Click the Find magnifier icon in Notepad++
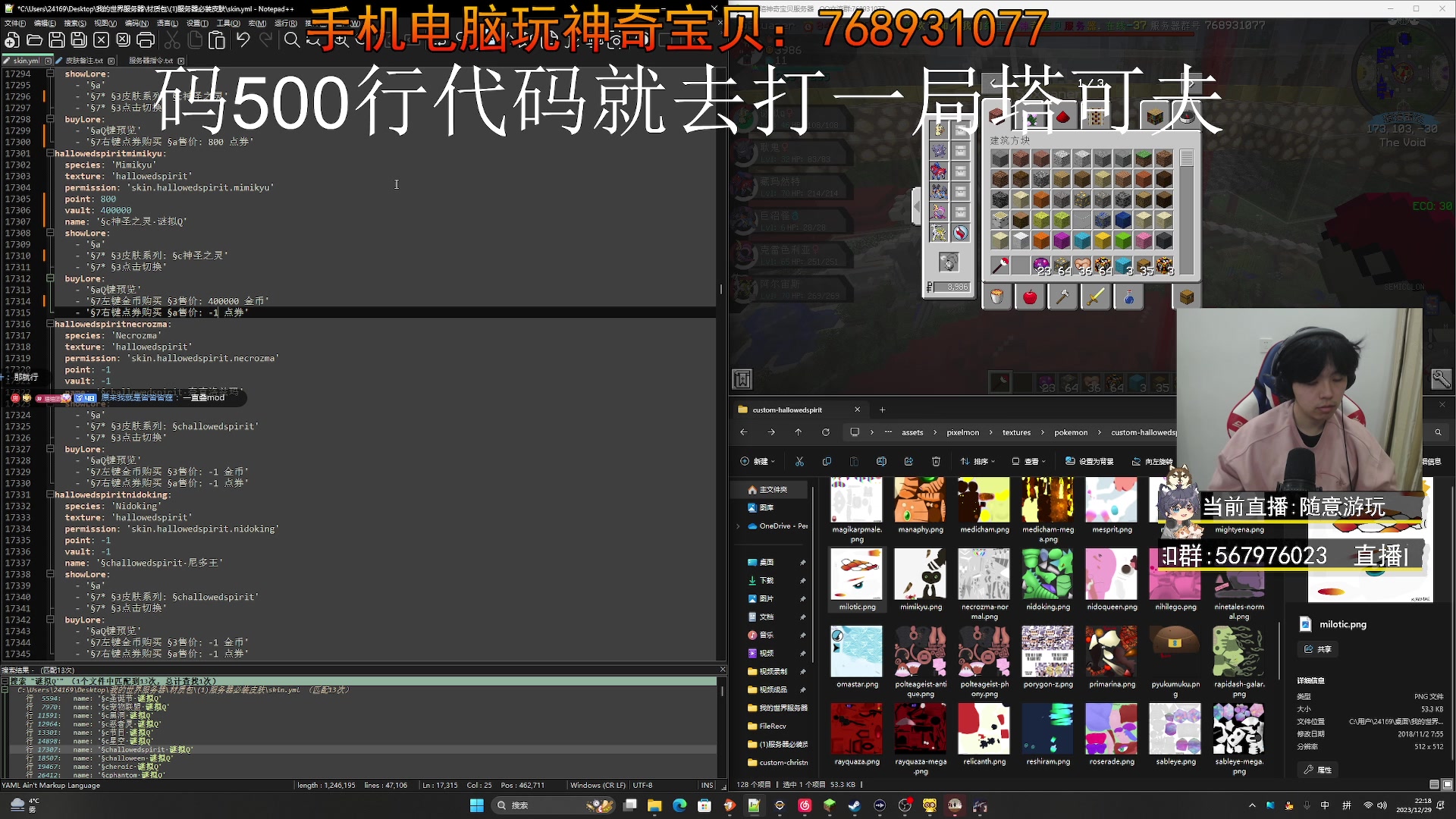Image resolution: width=1456 pixels, height=819 pixels. tap(292, 40)
